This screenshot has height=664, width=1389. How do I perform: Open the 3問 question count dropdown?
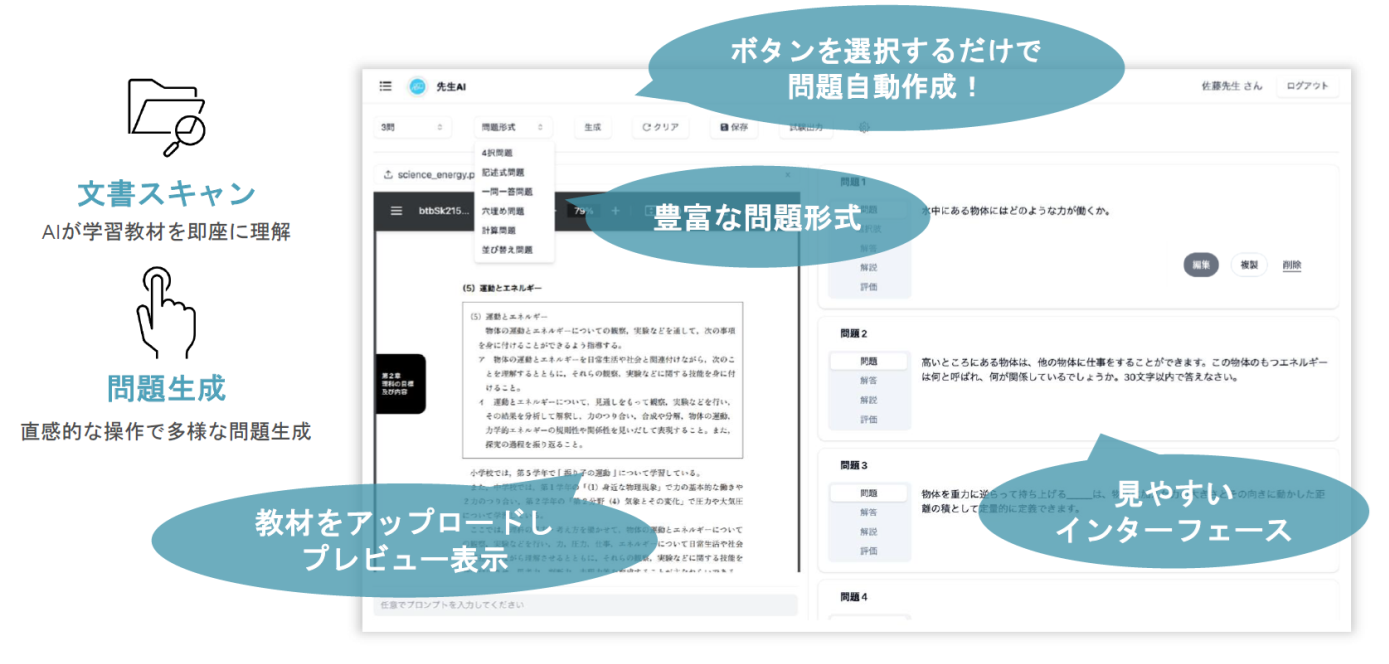pyautogui.click(x=411, y=127)
